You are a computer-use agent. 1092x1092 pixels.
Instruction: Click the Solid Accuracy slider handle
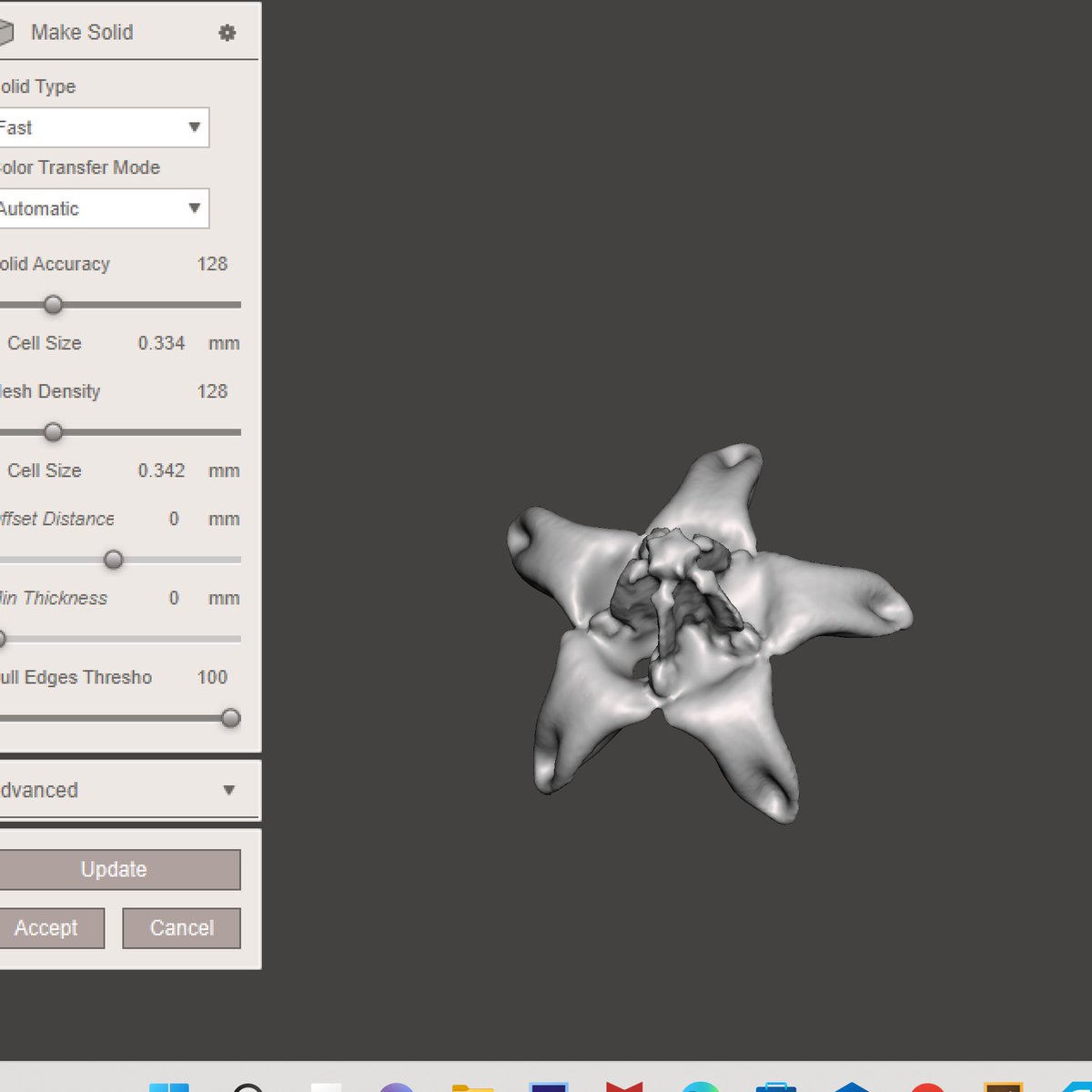54,306
